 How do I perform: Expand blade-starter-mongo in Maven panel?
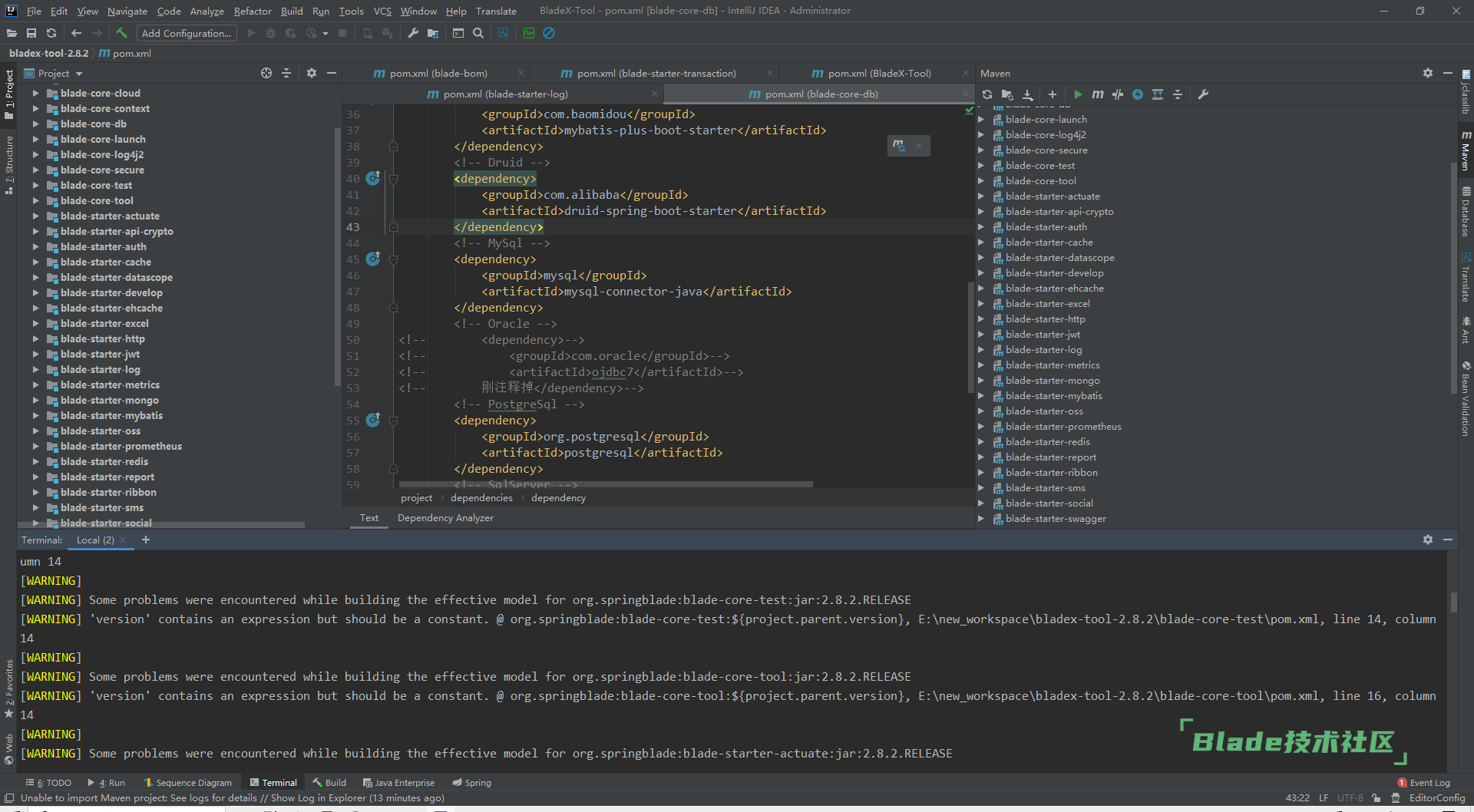(x=981, y=380)
